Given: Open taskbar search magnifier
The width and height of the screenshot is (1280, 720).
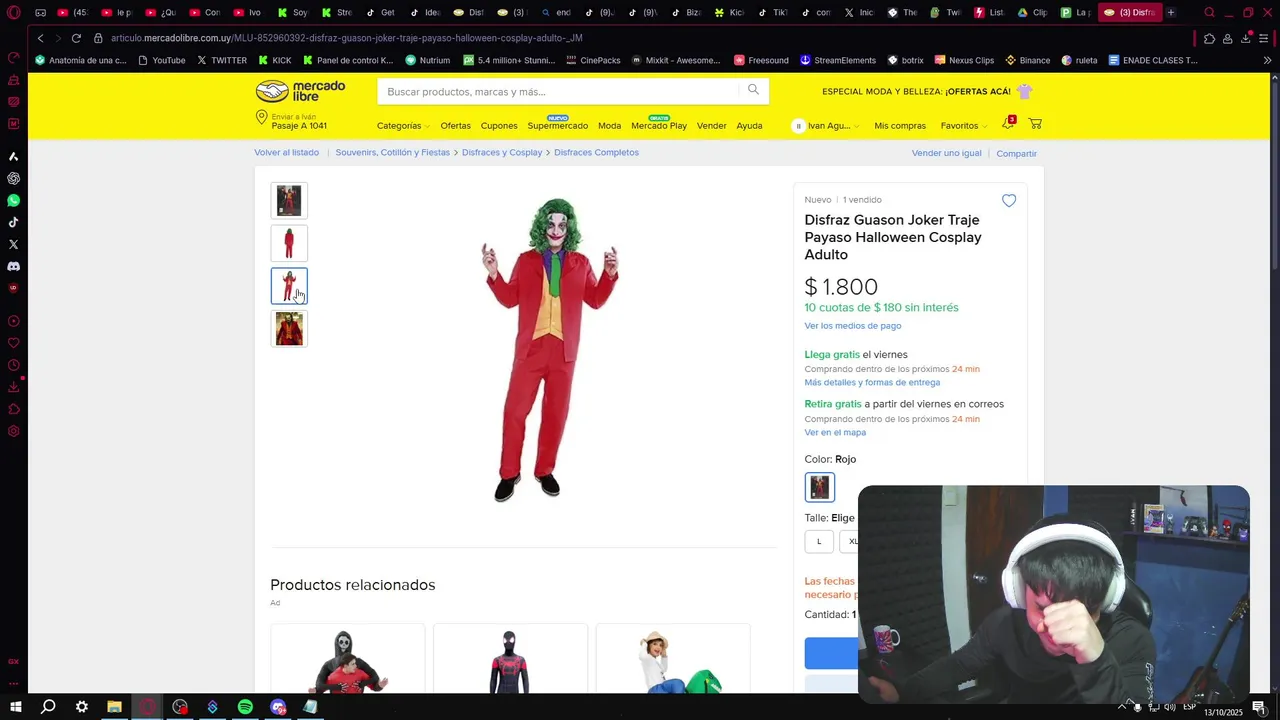Looking at the screenshot, I should point(48,707).
